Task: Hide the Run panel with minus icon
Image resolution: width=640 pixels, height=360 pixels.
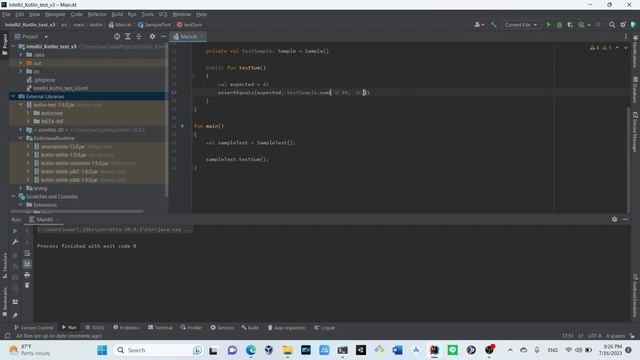Action: 625,219
